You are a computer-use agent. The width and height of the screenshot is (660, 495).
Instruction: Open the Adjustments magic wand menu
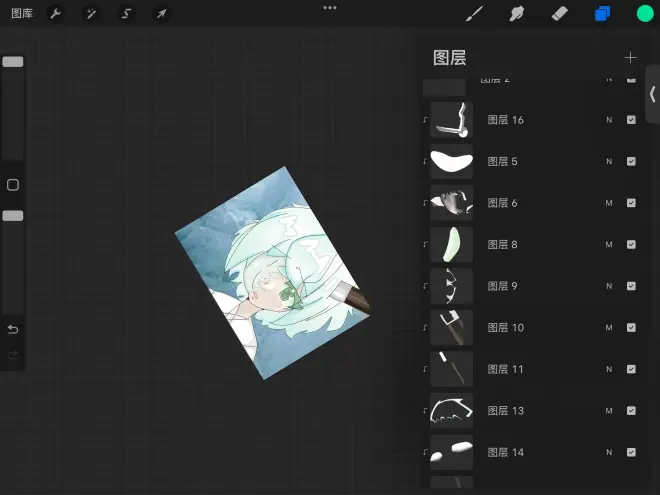pyautogui.click(x=90, y=14)
